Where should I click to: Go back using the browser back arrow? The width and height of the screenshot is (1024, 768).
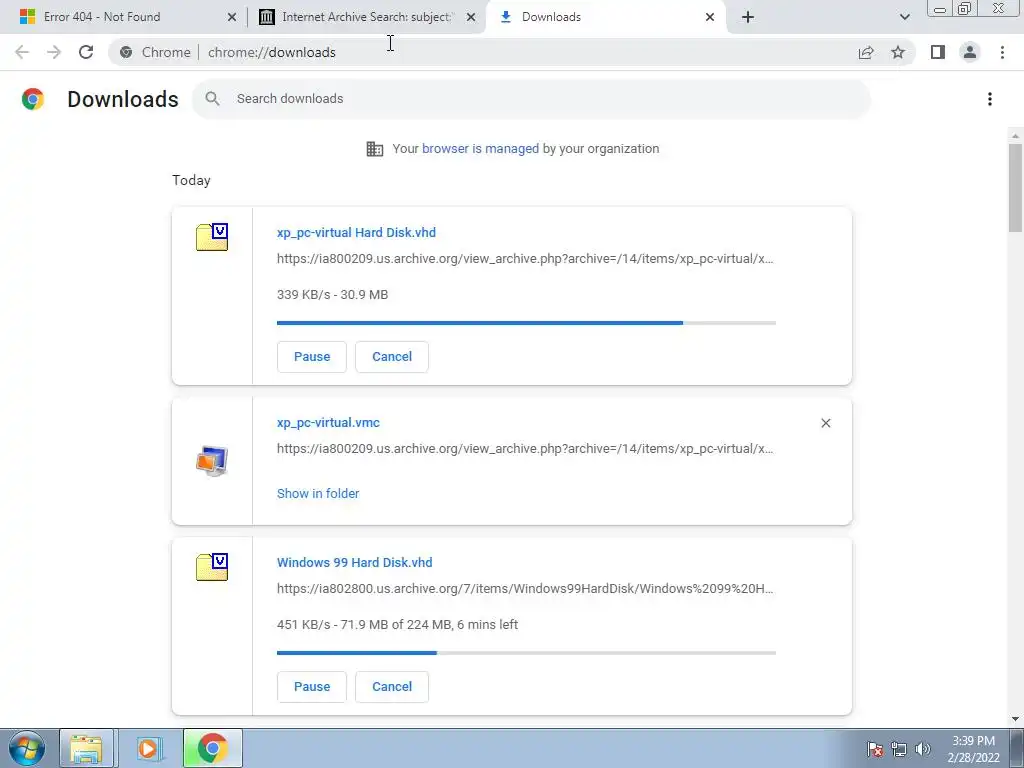(22, 52)
